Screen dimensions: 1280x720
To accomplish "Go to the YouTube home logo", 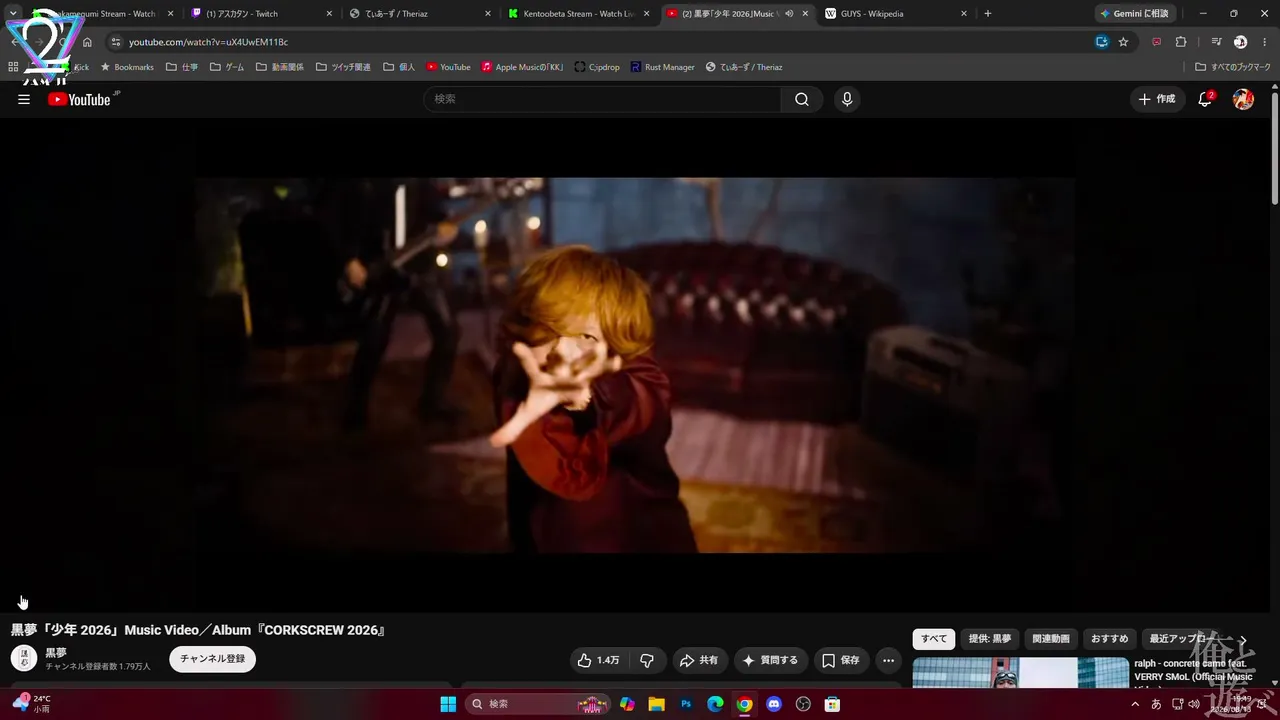I will (79, 99).
